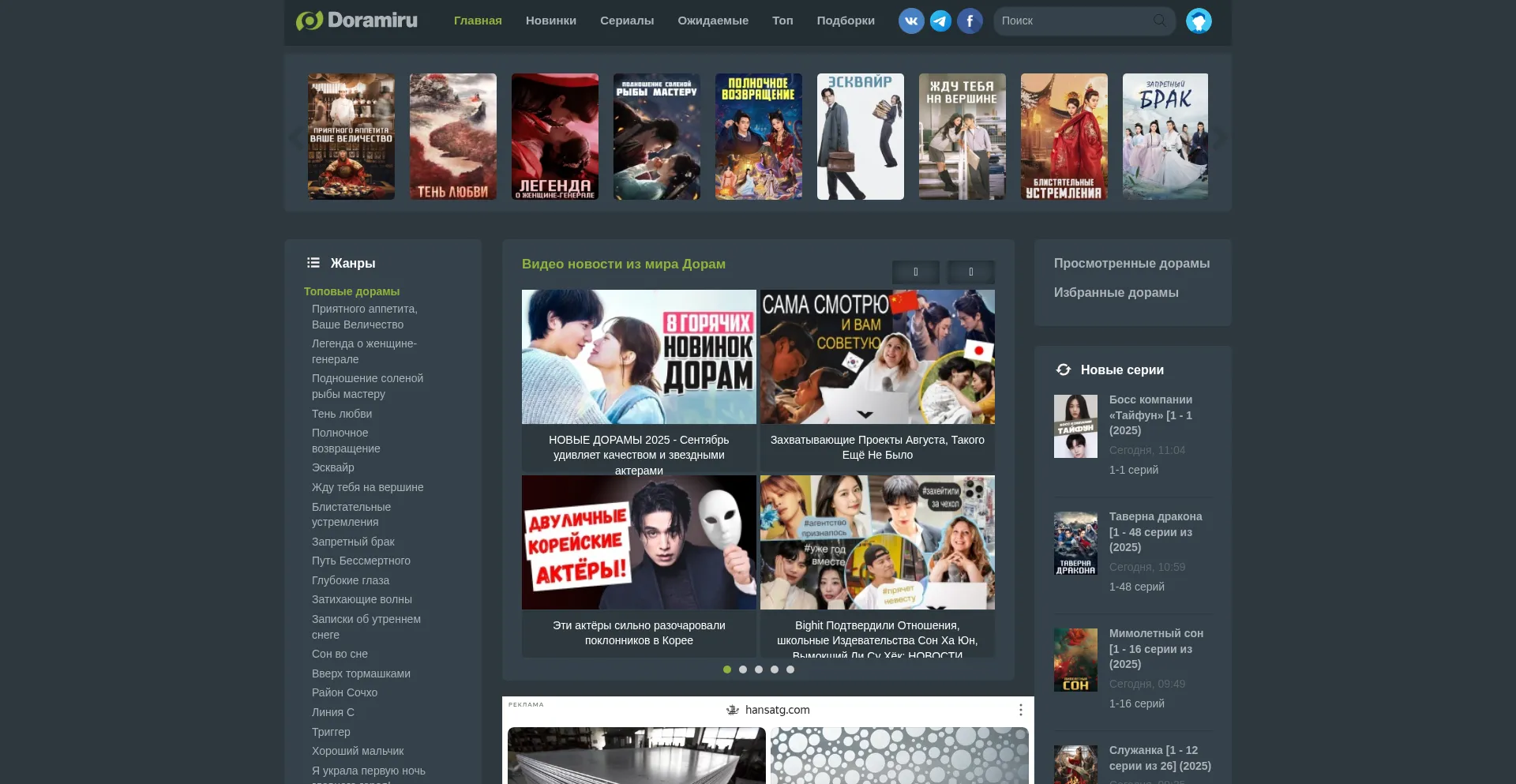This screenshot has height=784, width=1516.
Task: Show previous video news slide
Action: click(x=916, y=272)
